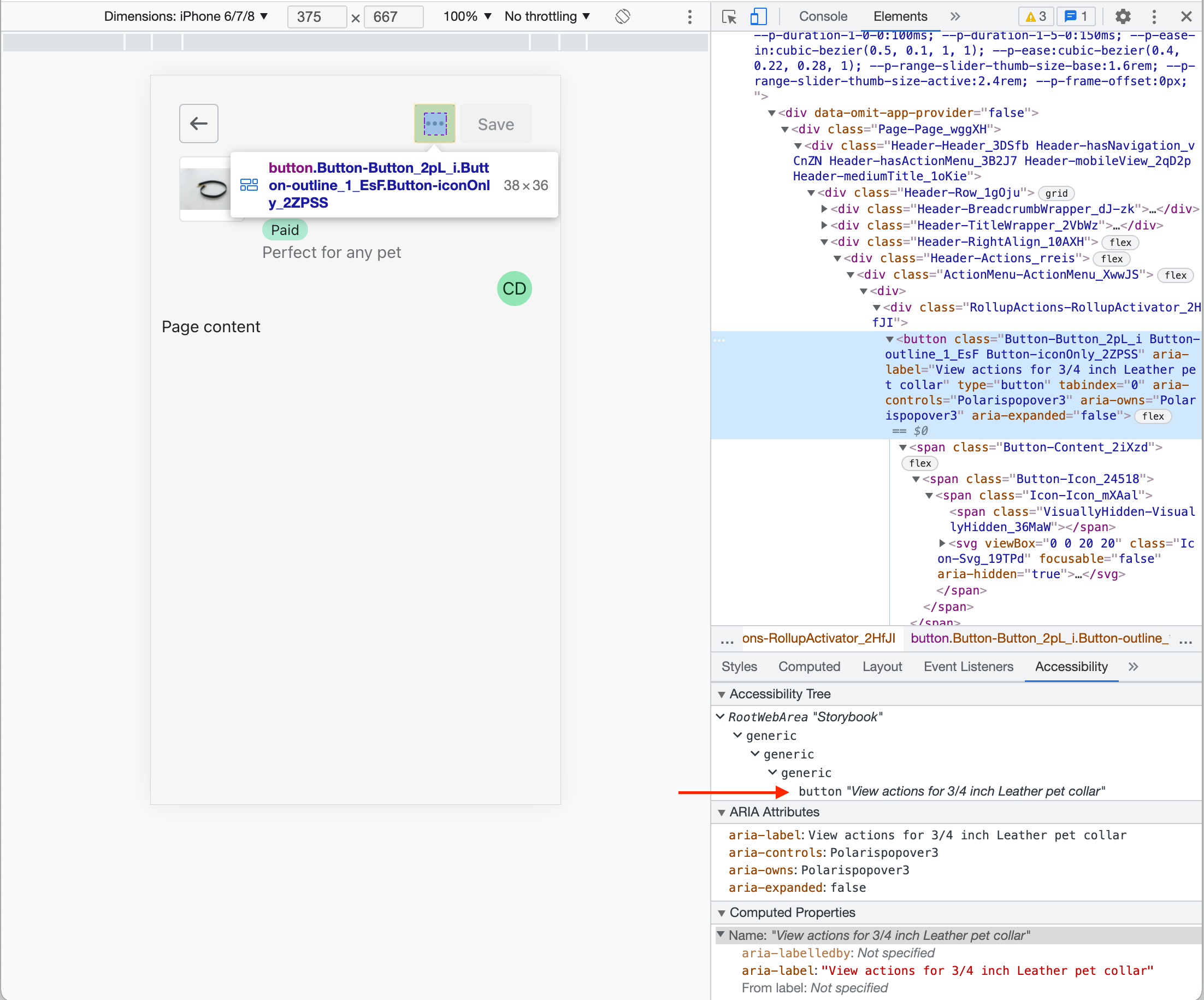Open the No throttling dropdown
Viewport: 1204px width, 1000px height.
click(547, 16)
